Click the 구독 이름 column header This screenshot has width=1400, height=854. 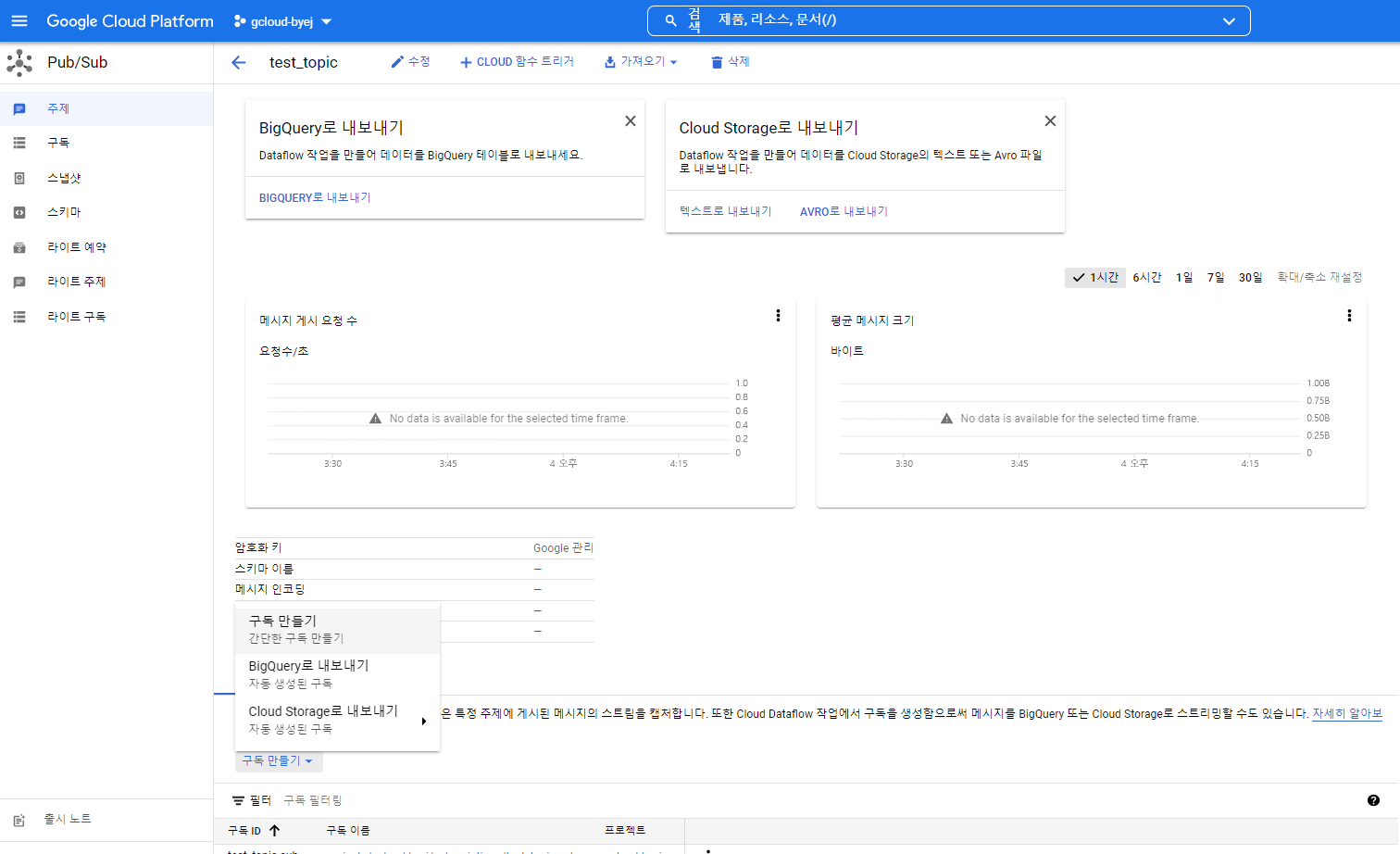click(x=348, y=831)
